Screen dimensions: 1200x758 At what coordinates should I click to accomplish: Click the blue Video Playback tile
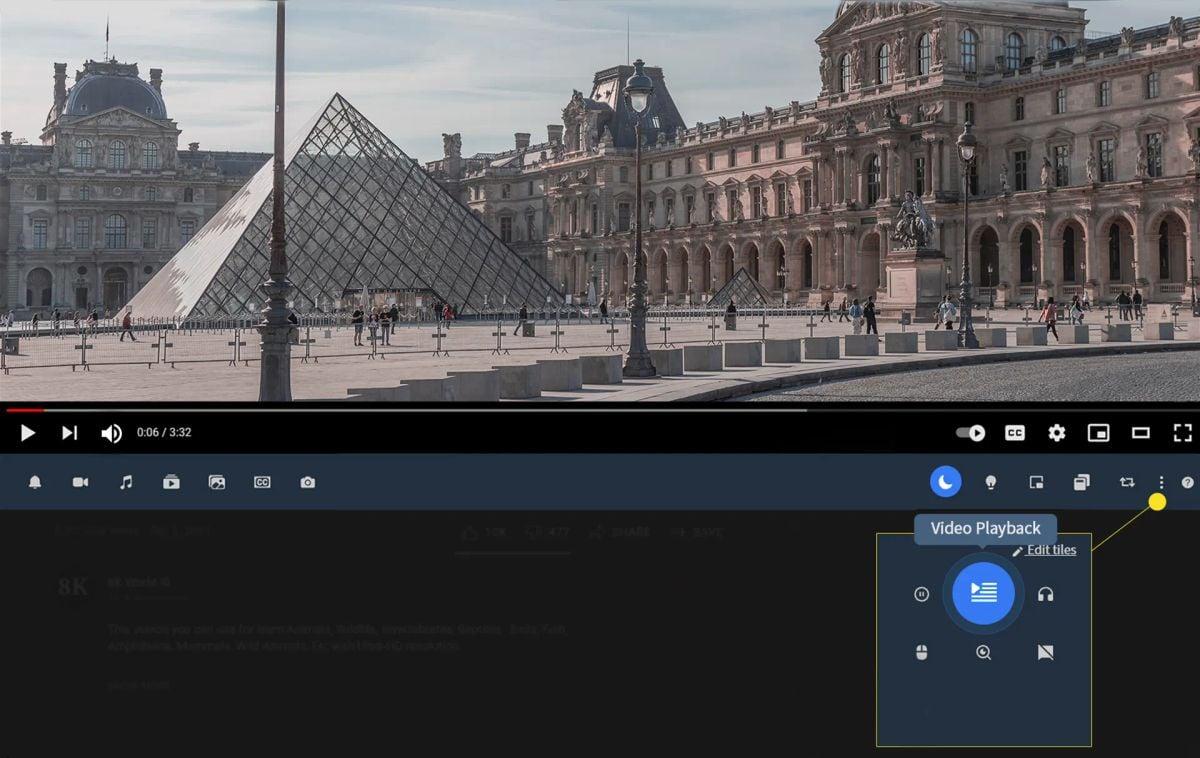point(983,593)
